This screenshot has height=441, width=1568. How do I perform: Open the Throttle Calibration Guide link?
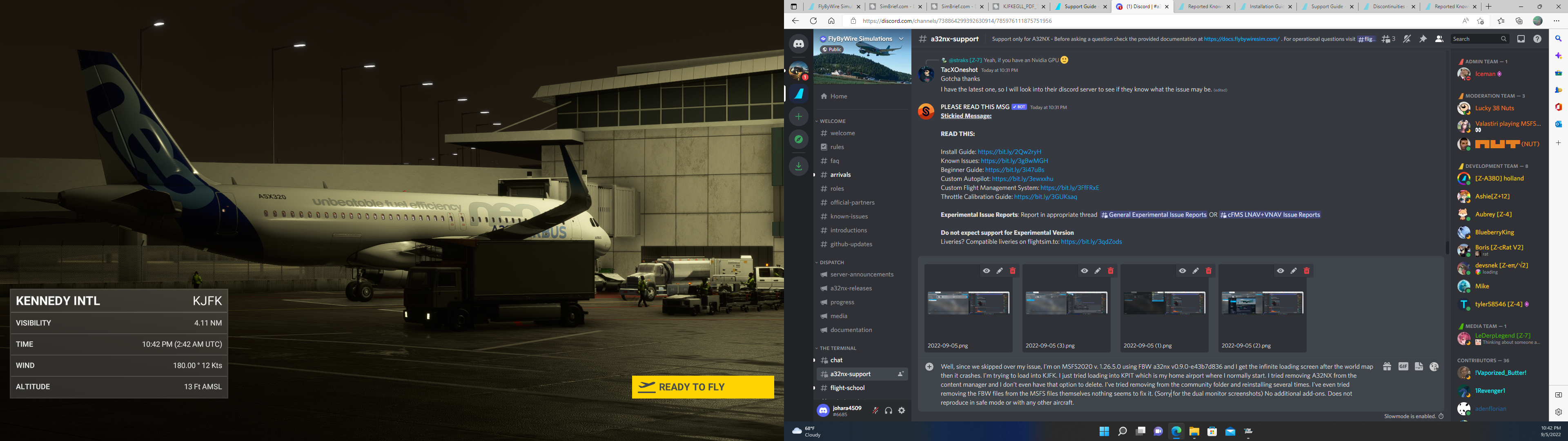point(1045,197)
